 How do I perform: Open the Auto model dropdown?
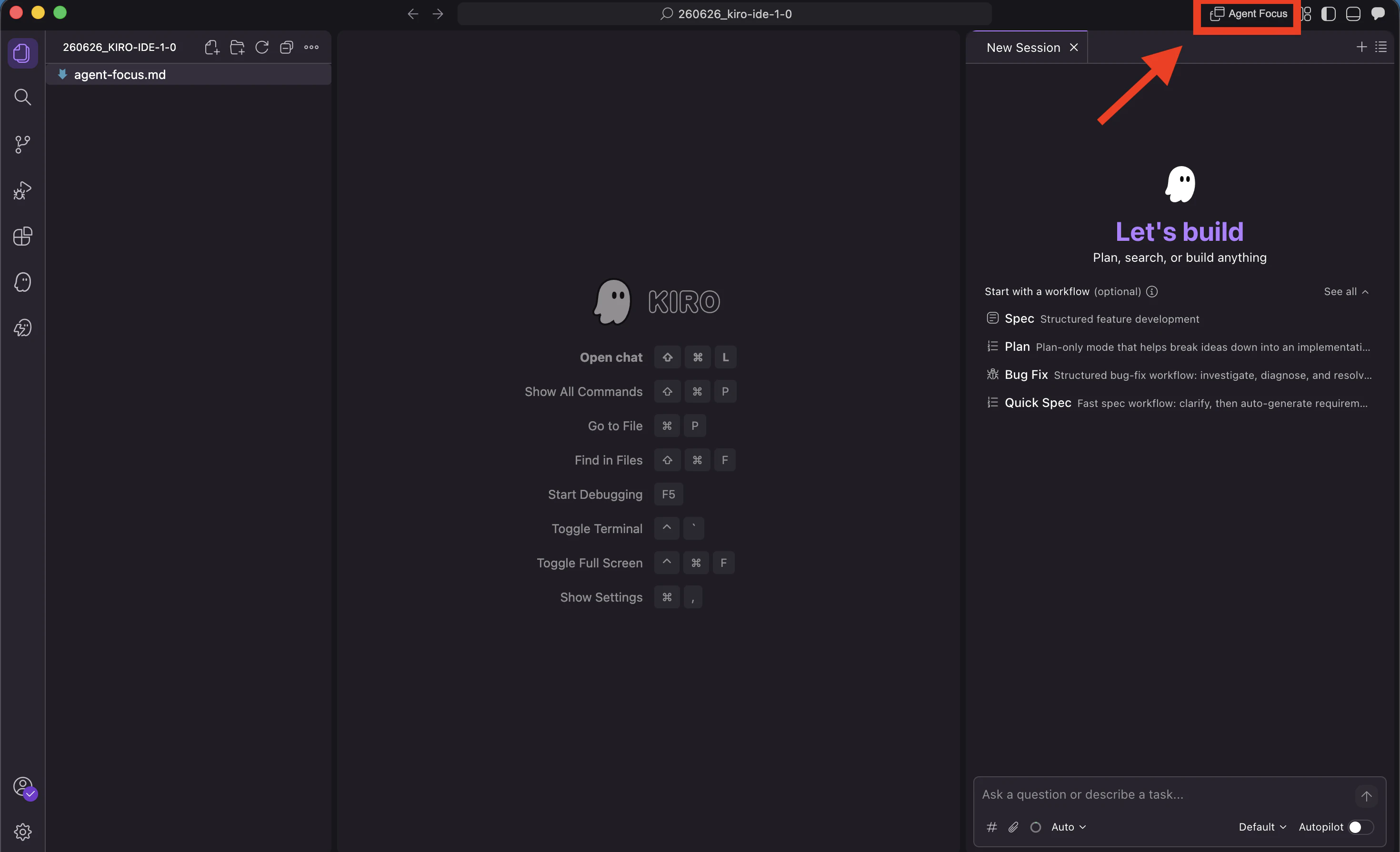pyautogui.click(x=1069, y=827)
